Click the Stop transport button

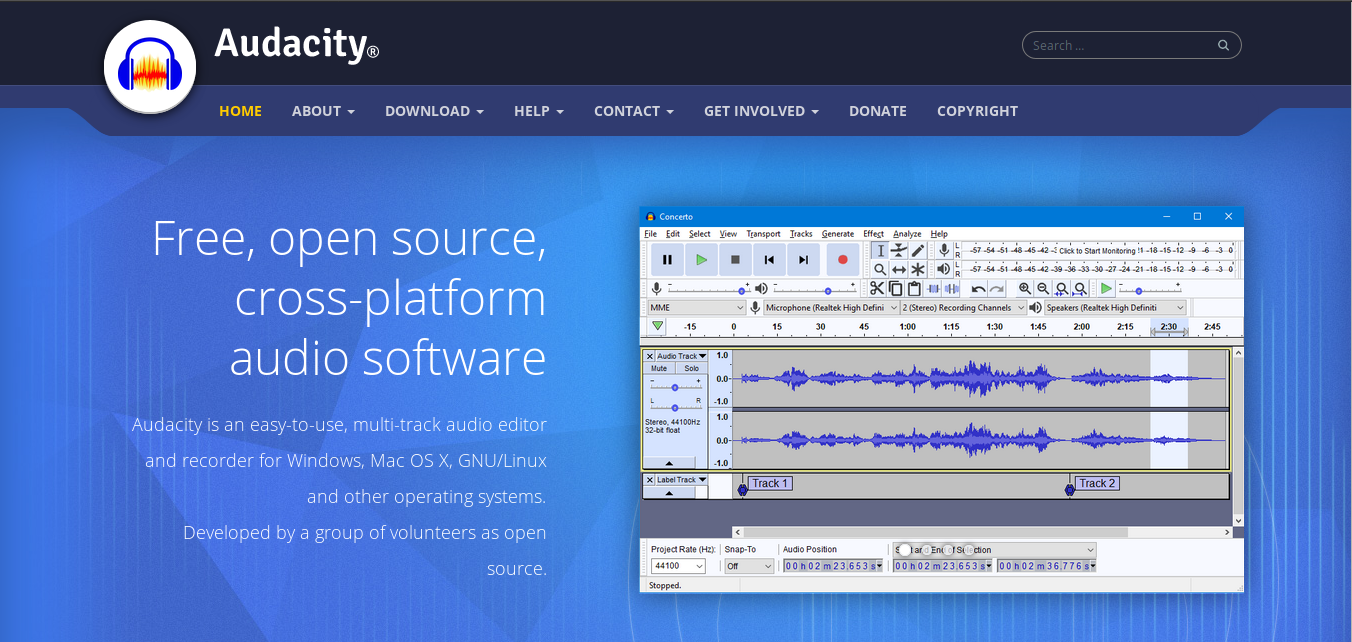[x=735, y=260]
